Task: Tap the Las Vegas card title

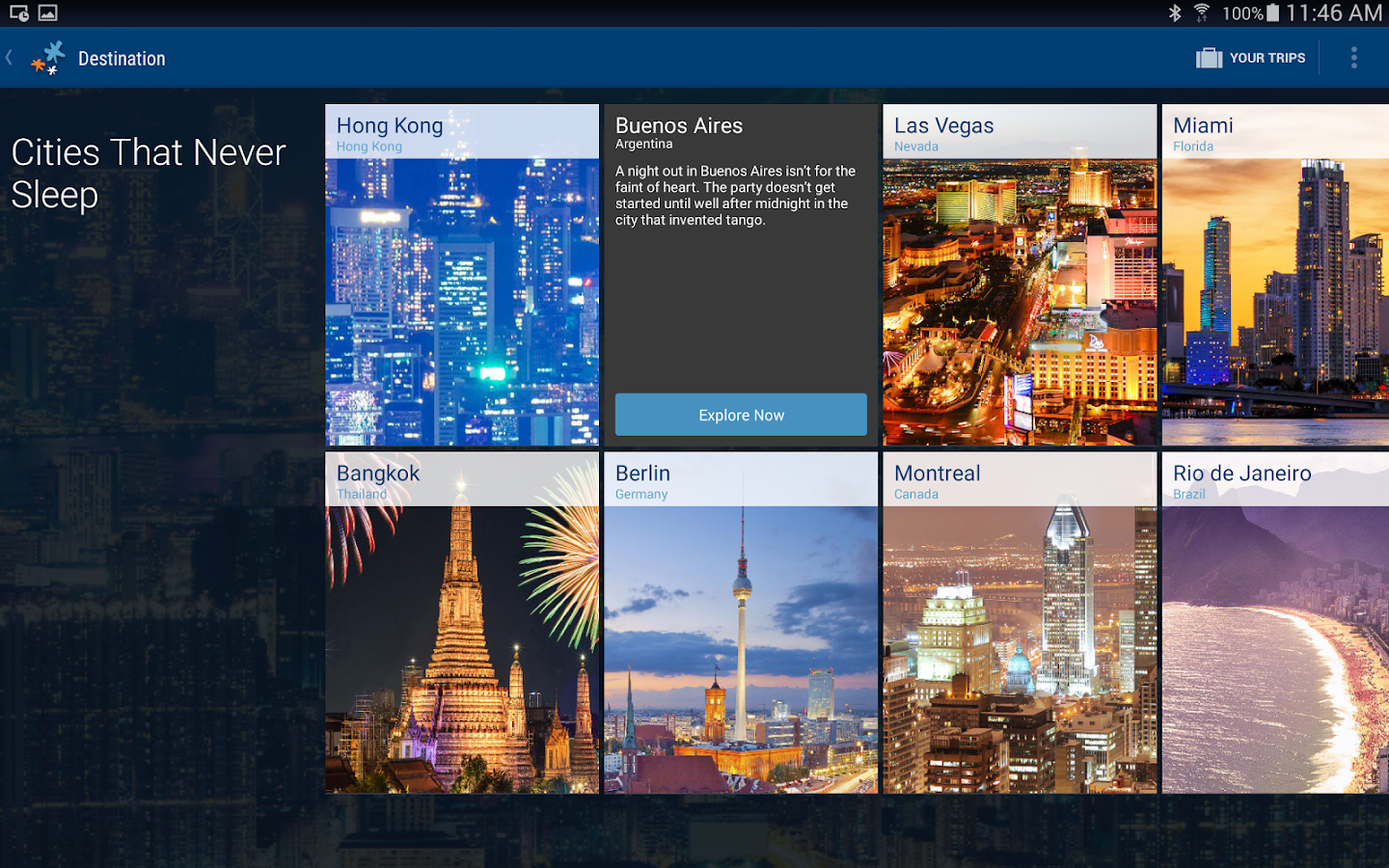Action: click(x=943, y=126)
